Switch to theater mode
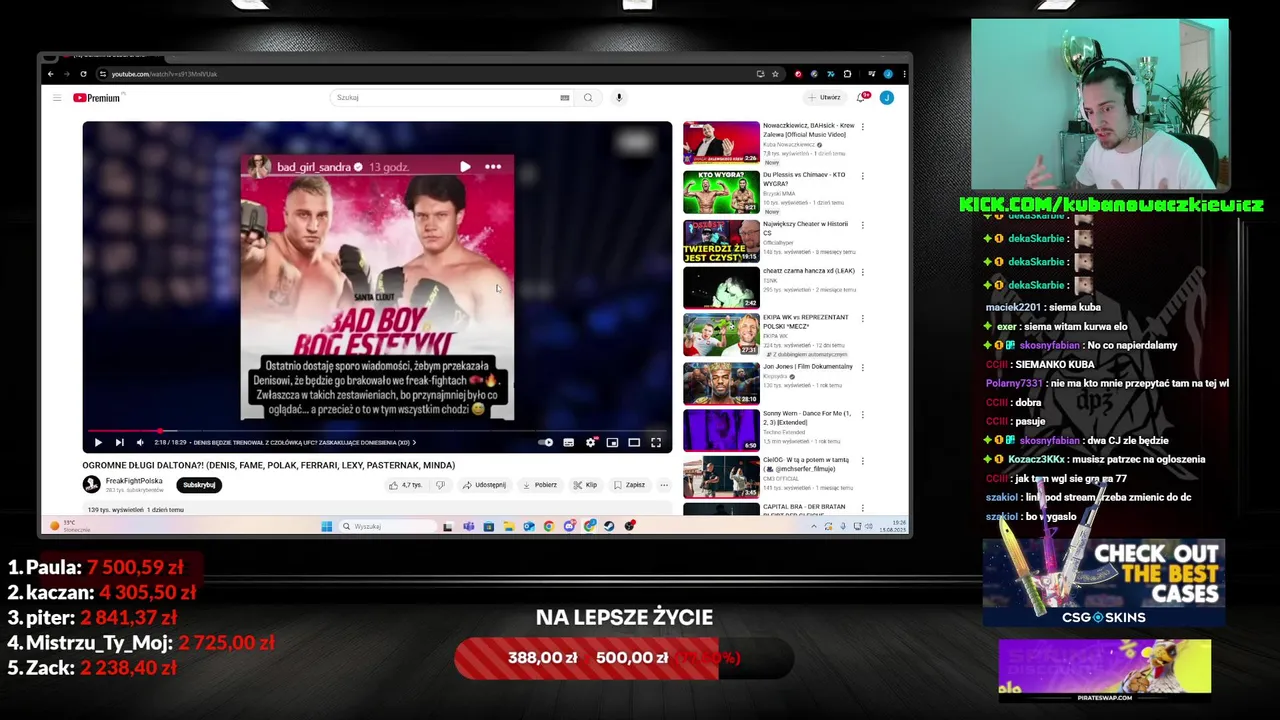Image resolution: width=1280 pixels, height=720 pixels. [x=634, y=442]
